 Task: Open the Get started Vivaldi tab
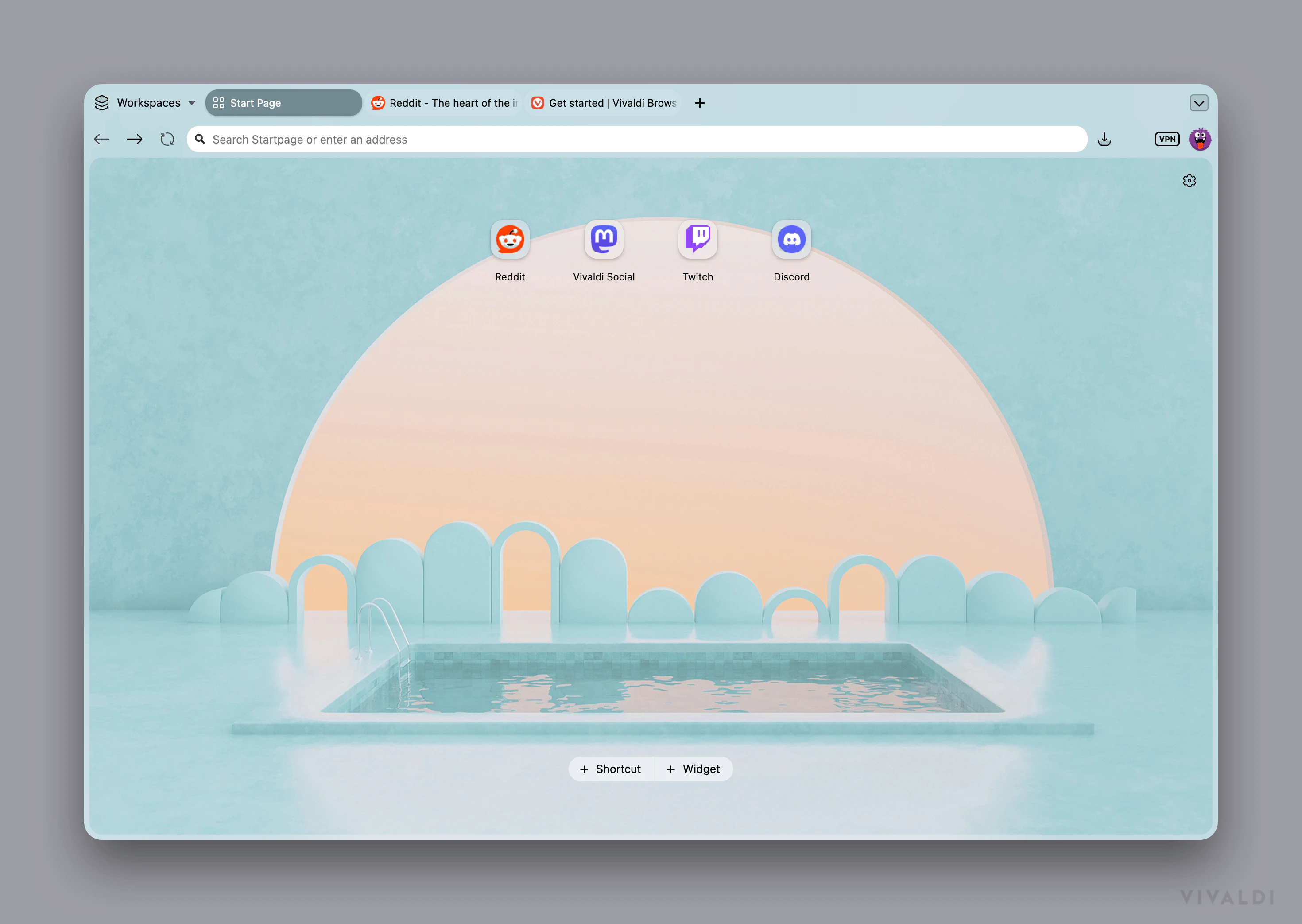(x=604, y=103)
